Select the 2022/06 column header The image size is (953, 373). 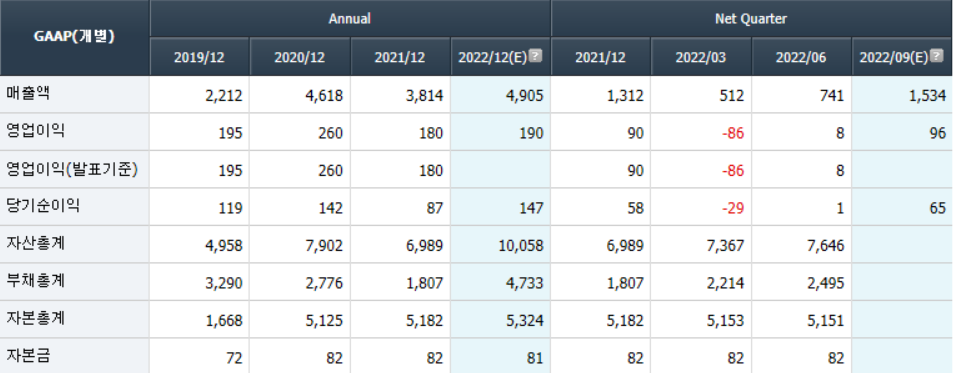tap(801, 57)
